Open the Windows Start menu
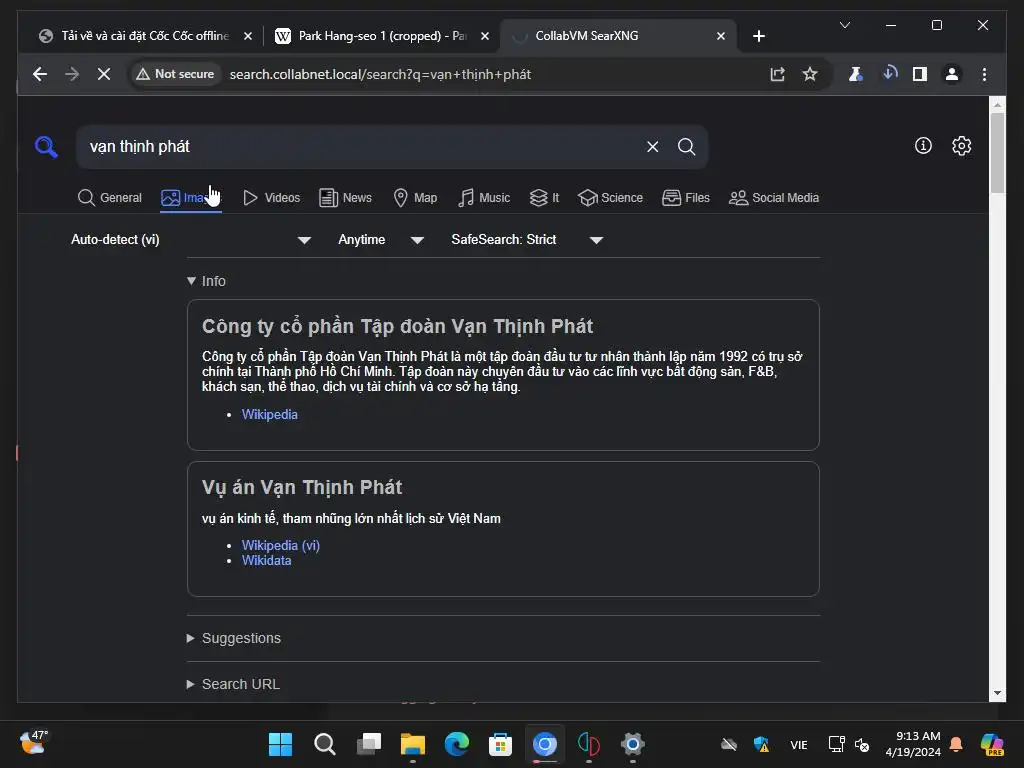 pos(281,744)
